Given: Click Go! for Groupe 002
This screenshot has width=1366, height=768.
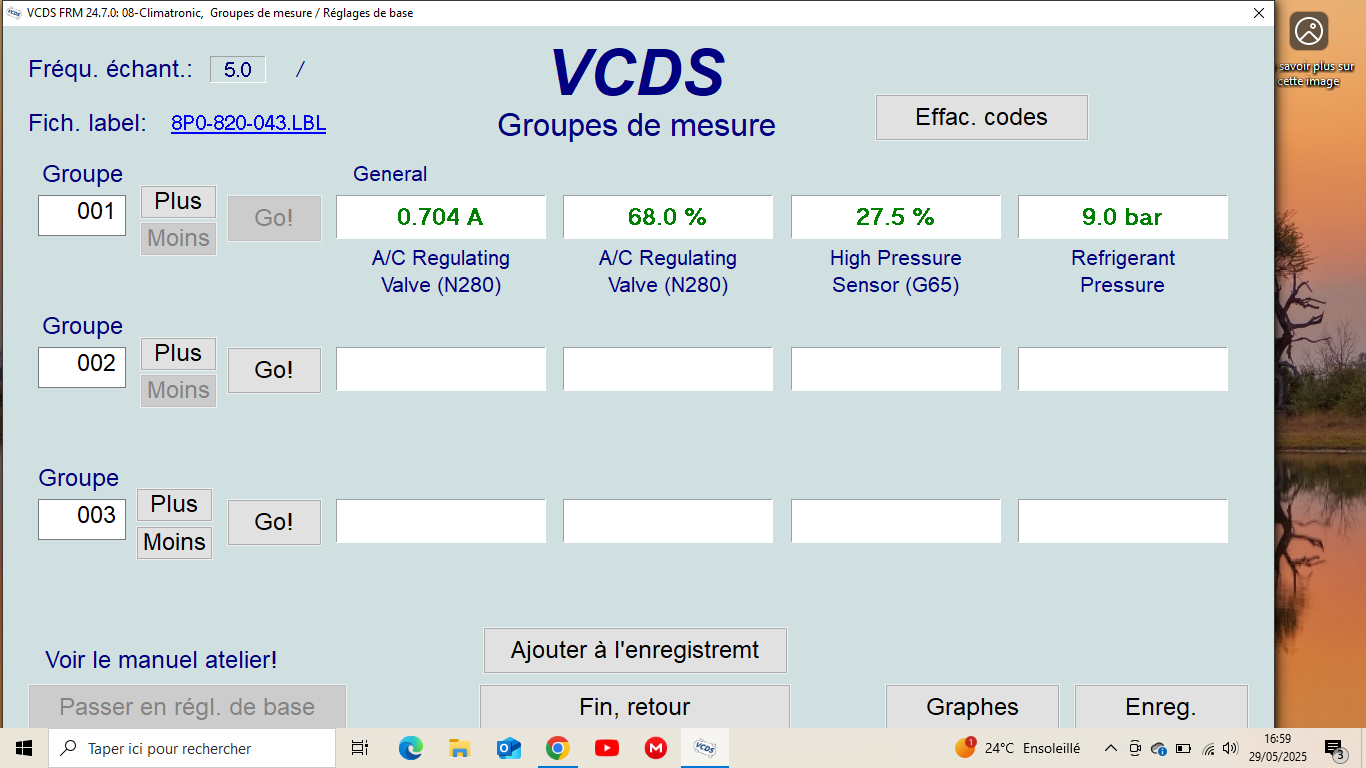Looking at the screenshot, I should 274,370.
